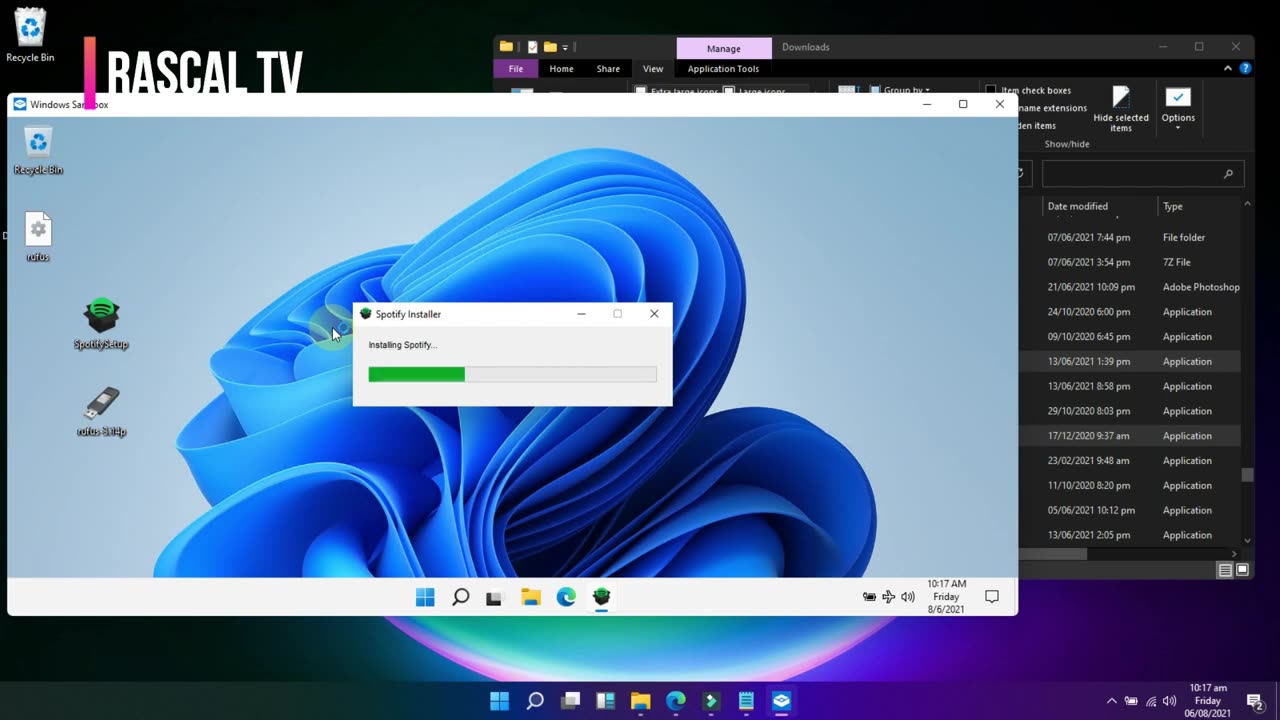This screenshot has height=720, width=1280.
Task: Switch to the Share ribbon tab
Action: point(608,69)
